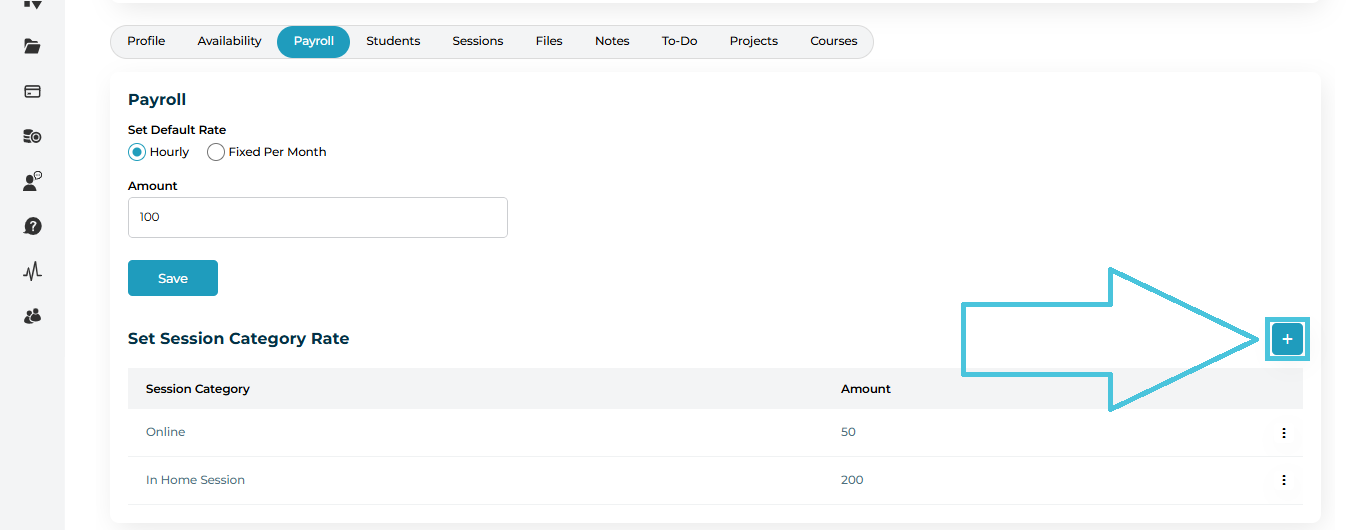Viewport: 1366px width, 530px height.
Task: Go to the Sessions tab
Action: coord(477,41)
